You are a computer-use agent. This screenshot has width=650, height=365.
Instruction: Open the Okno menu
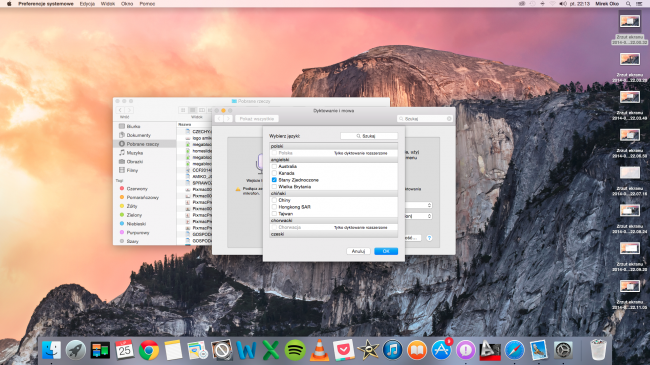(127, 4)
